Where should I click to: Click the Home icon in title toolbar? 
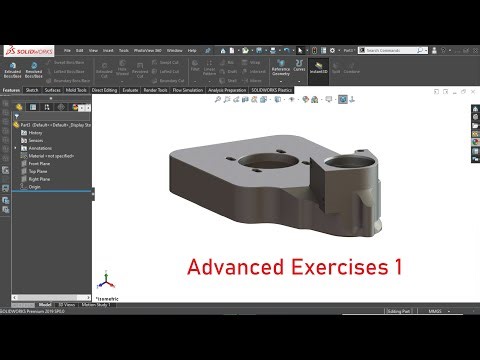tap(223, 51)
